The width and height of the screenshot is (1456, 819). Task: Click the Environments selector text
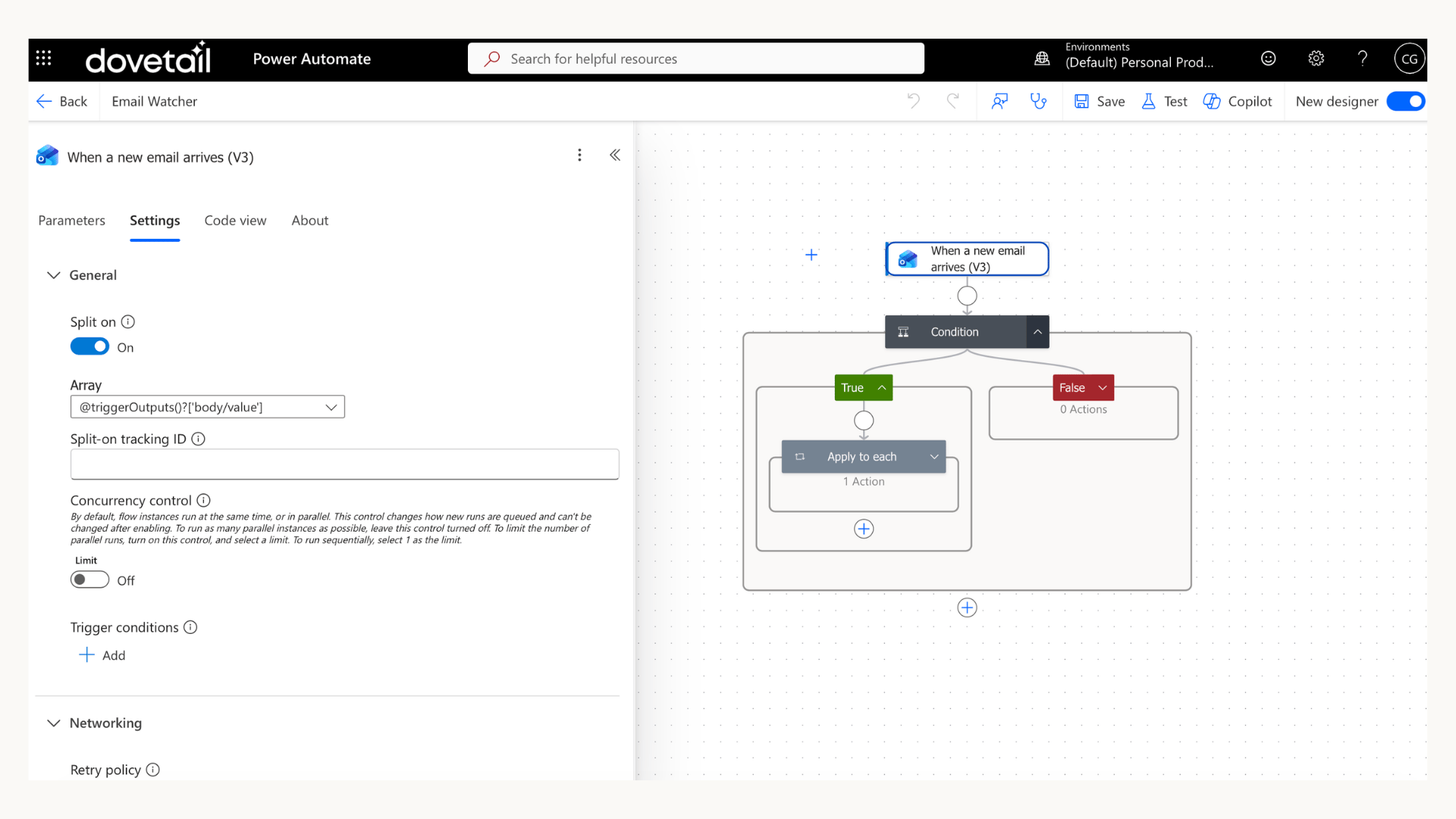pyautogui.click(x=1139, y=55)
